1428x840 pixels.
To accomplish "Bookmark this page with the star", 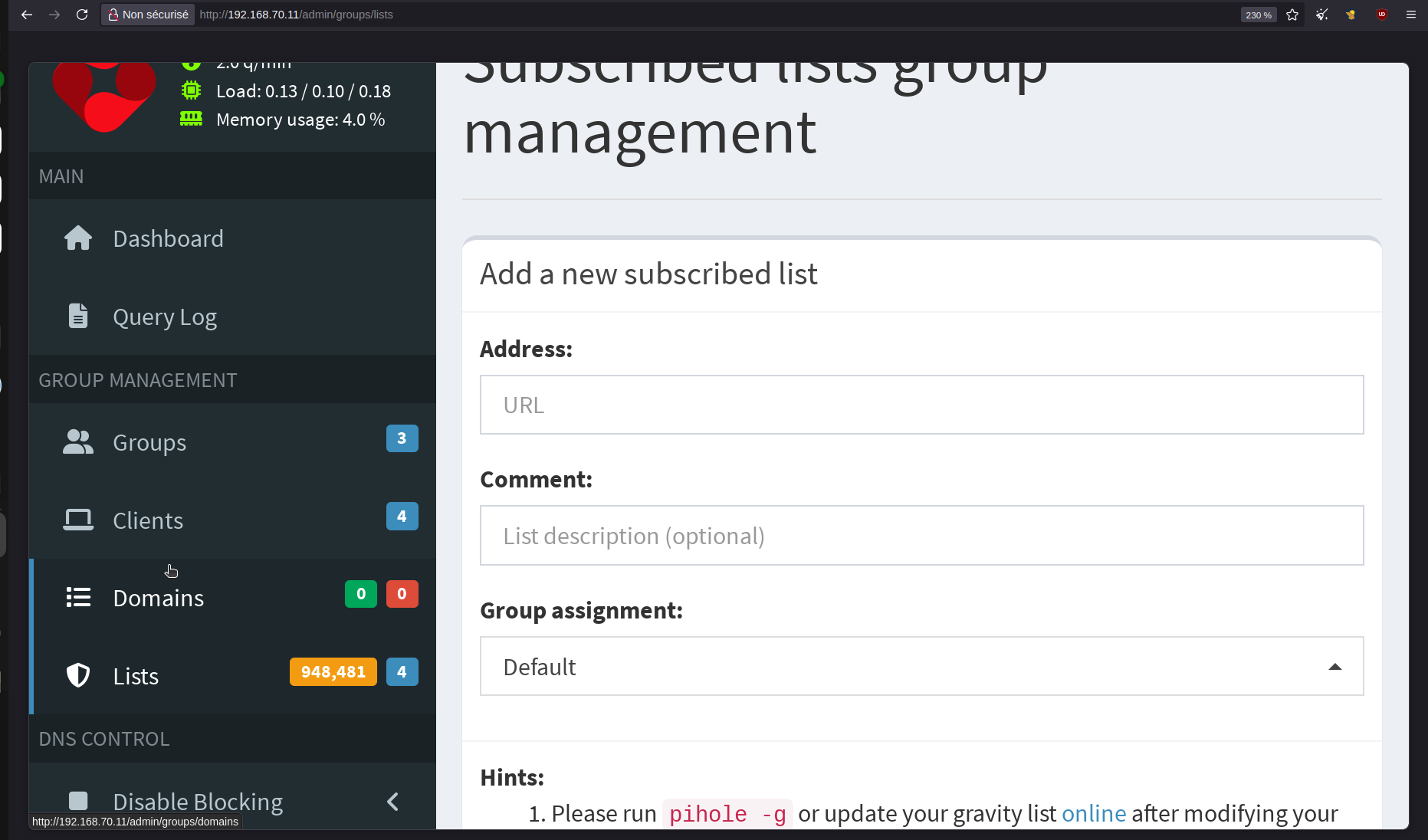I will (x=1292, y=15).
